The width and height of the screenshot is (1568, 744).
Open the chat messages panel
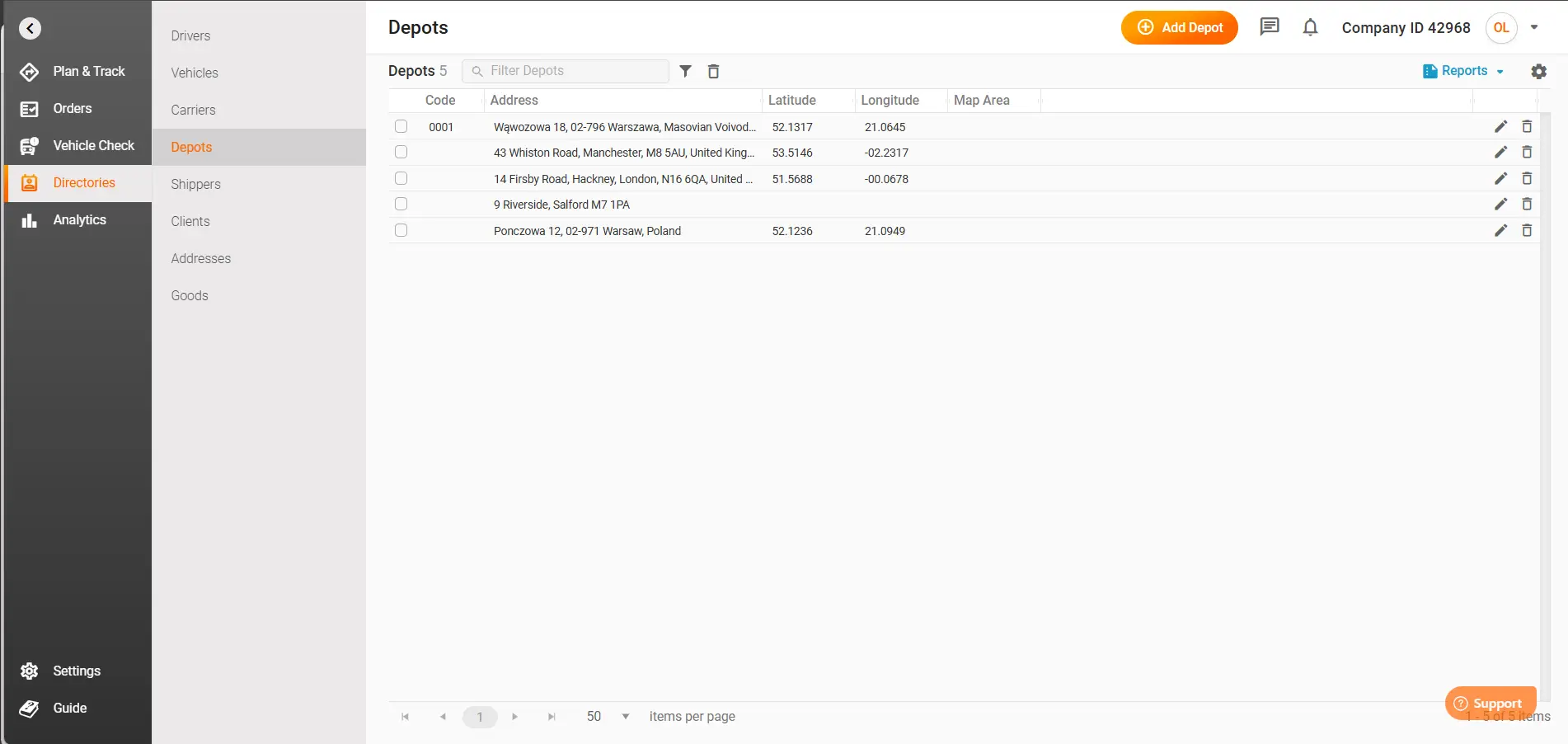[1269, 27]
